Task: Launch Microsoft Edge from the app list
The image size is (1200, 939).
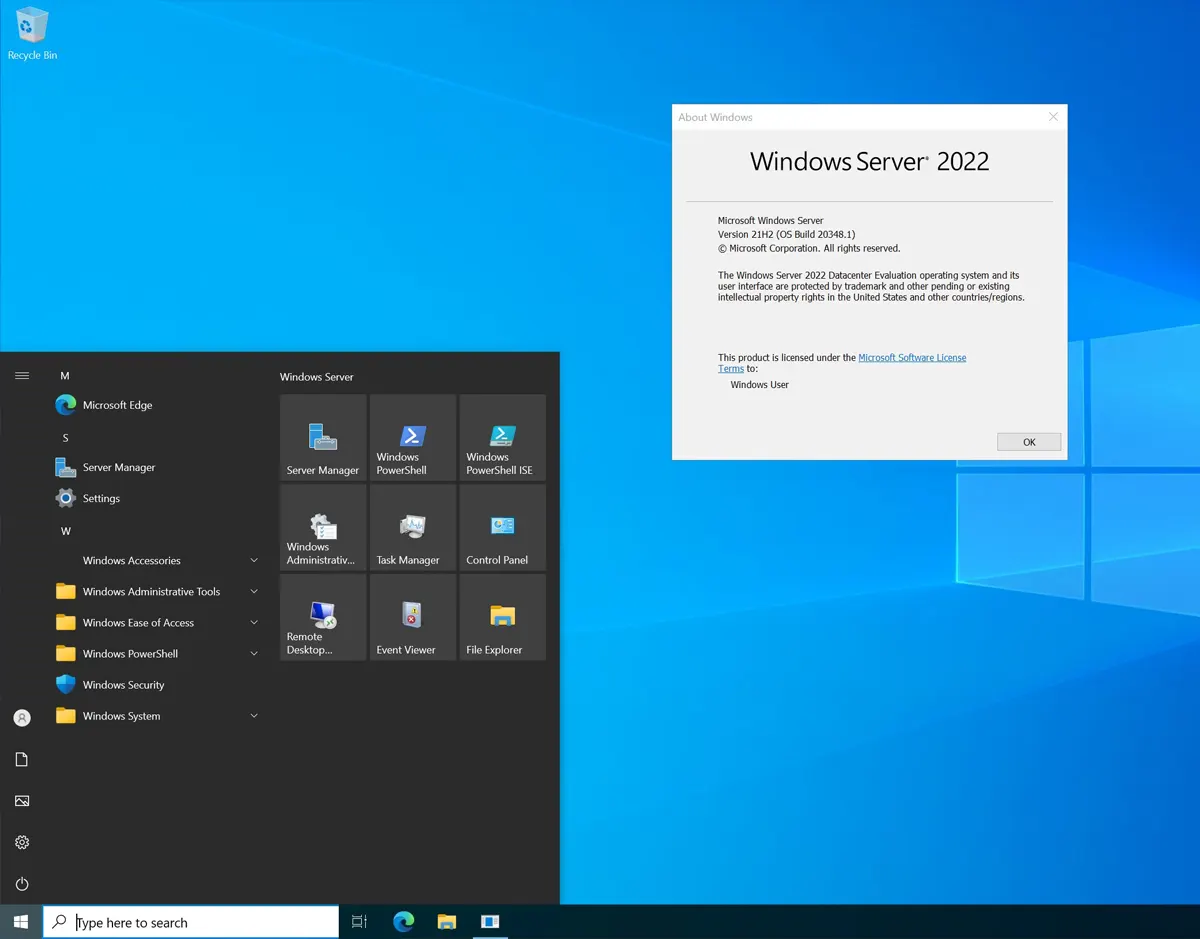Action: [158, 405]
